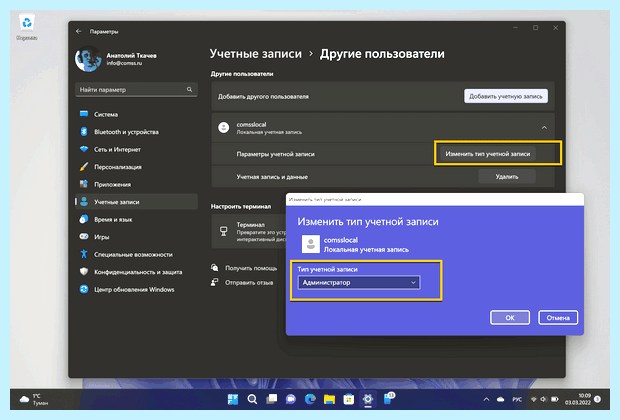Open the Анатолий Ткачев profile avatar

(88, 59)
